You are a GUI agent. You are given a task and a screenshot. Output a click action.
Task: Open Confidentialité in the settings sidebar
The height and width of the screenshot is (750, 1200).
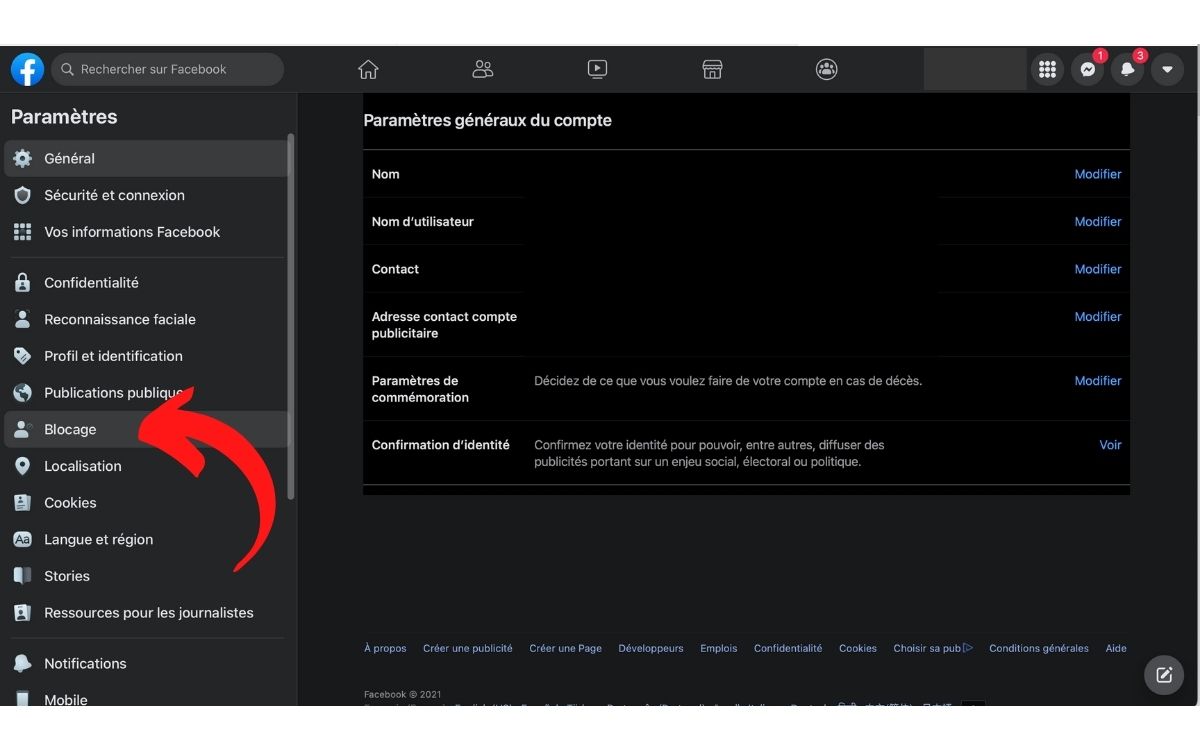click(x=146, y=283)
